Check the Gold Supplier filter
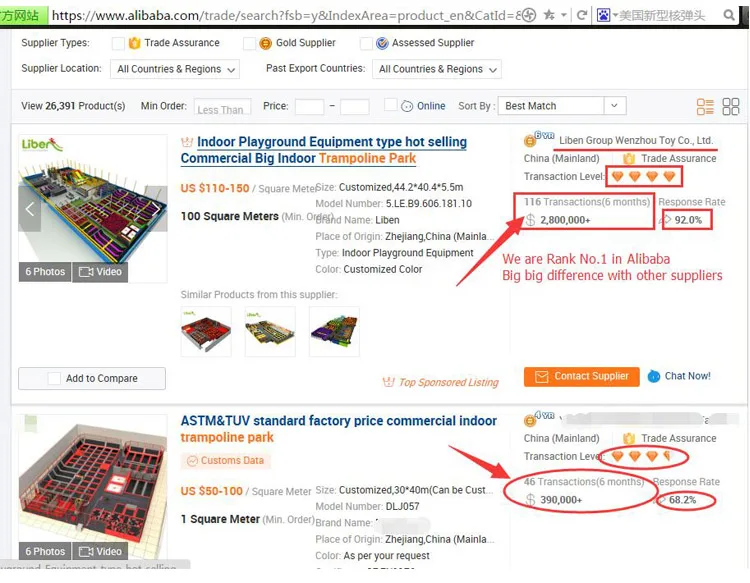The width and height of the screenshot is (750, 583). 249,44
